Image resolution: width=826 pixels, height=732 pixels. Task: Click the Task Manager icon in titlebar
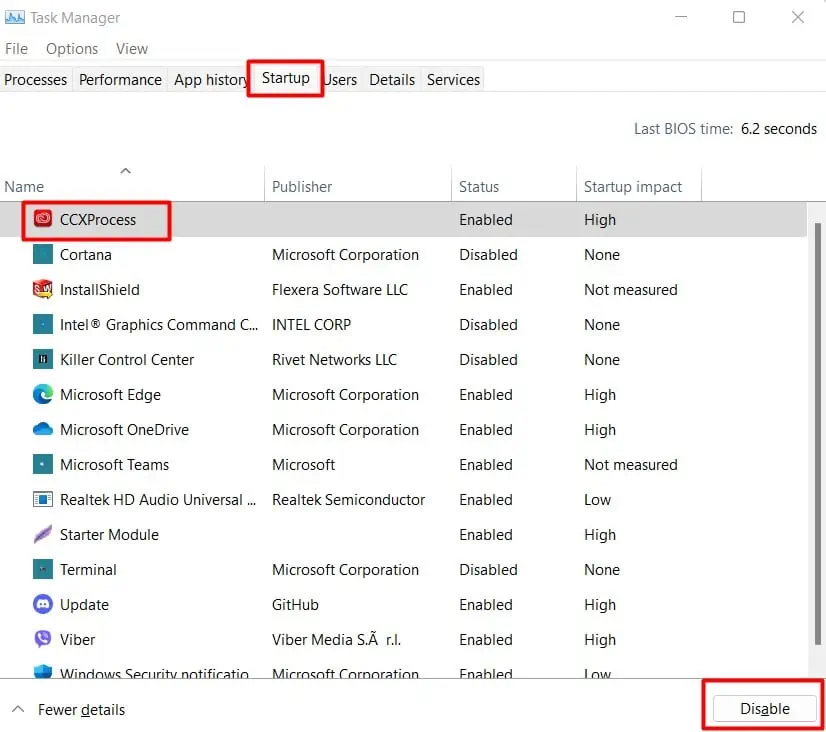(x=17, y=17)
